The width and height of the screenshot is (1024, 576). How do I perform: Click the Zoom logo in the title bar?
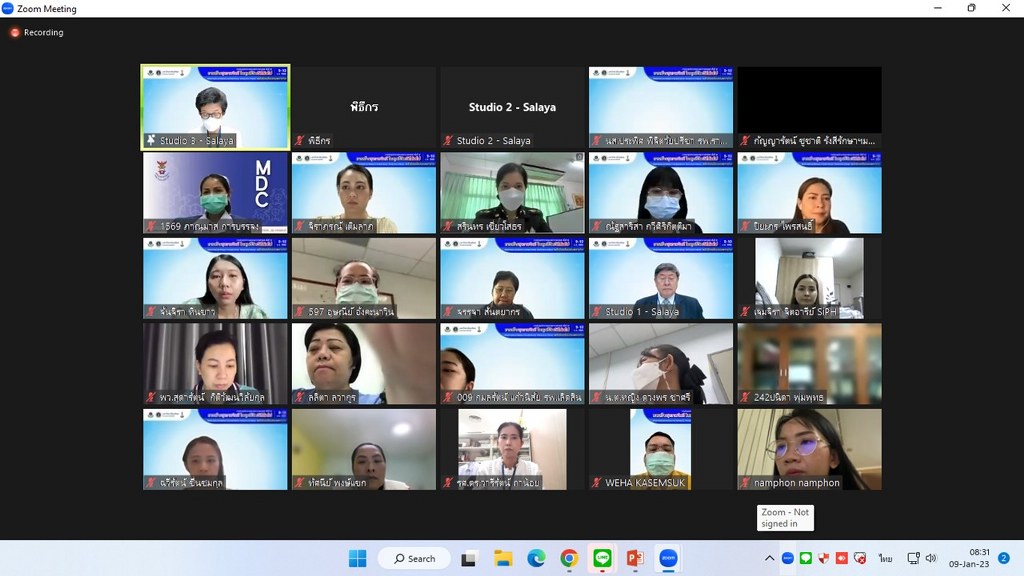click(x=8, y=9)
